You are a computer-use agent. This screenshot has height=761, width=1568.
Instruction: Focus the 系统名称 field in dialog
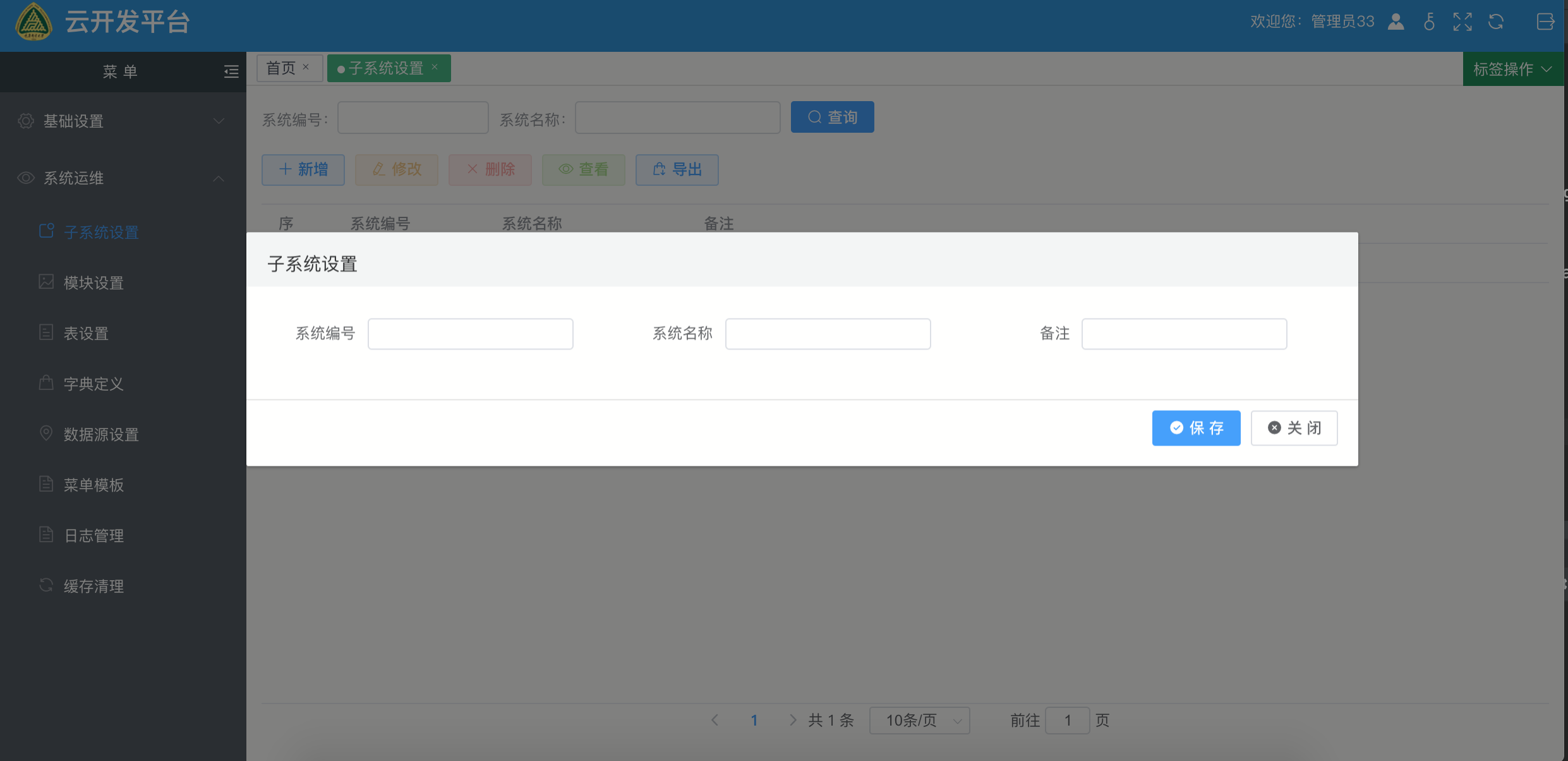point(828,334)
